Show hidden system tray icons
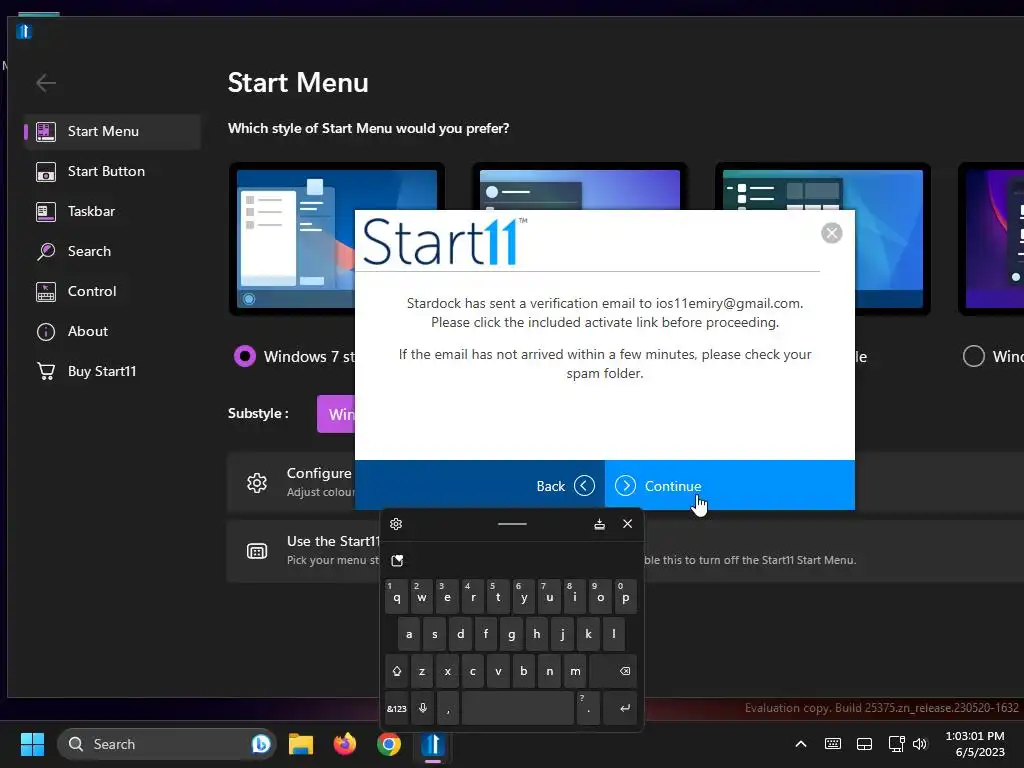Screen dimensions: 1024x768 pyautogui.click(x=801, y=744)
